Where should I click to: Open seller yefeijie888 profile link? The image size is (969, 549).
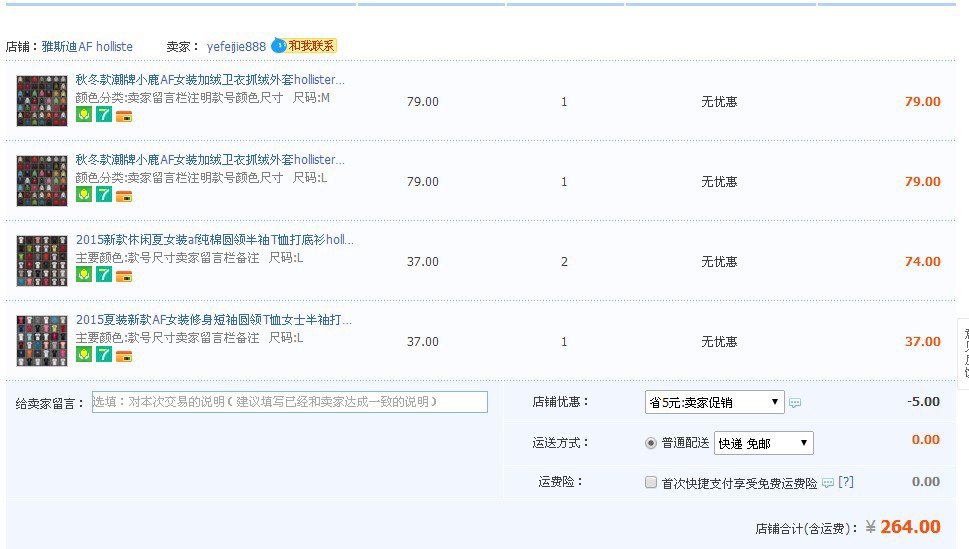tap(236, 47)
